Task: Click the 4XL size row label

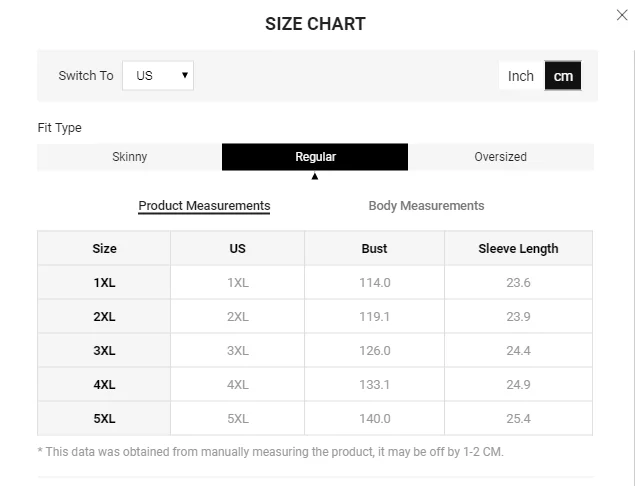Action: 104,385
